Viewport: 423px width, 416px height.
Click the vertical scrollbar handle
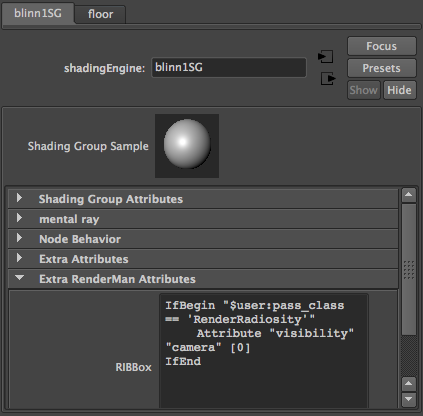coord(409,270)
